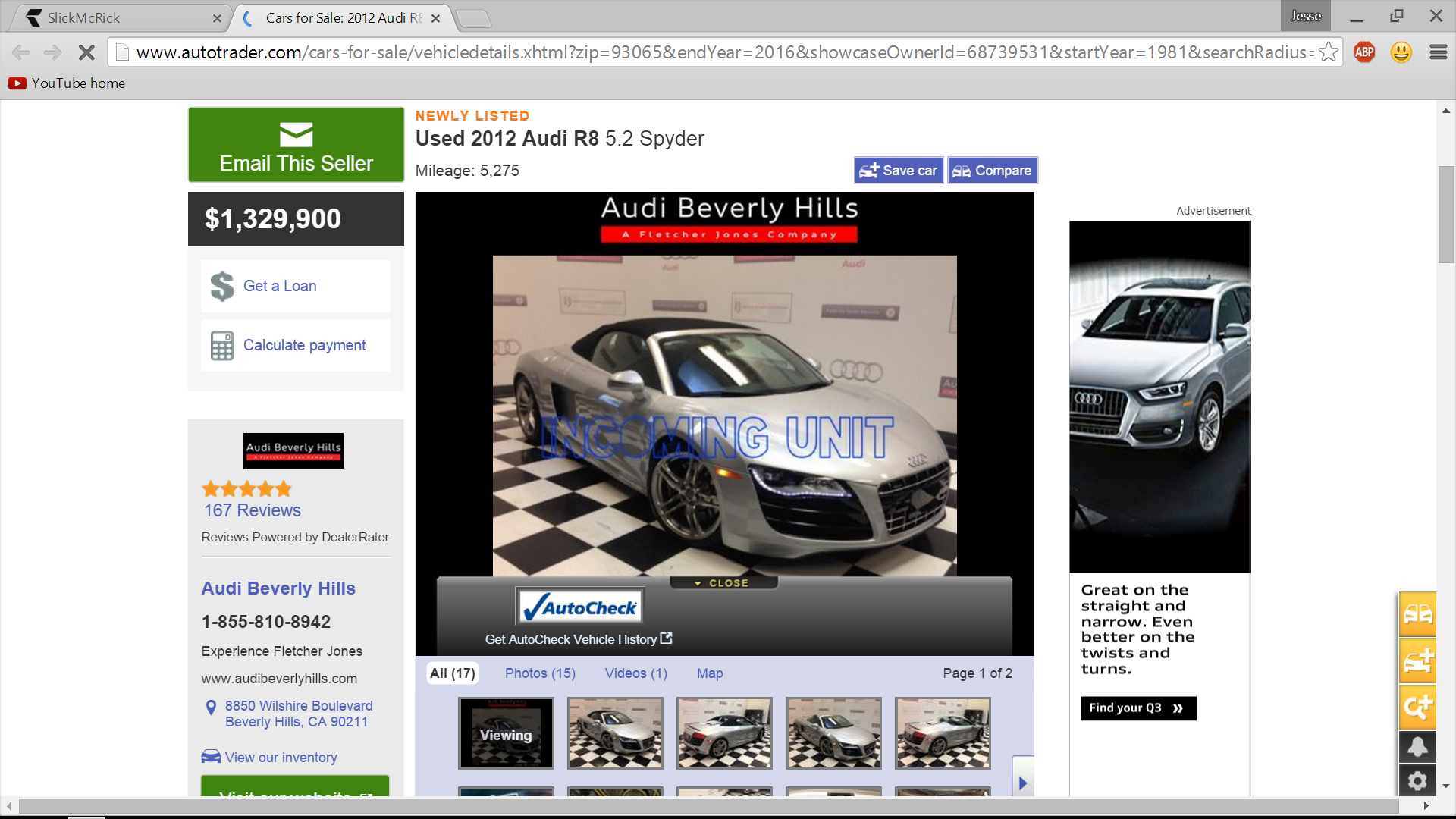
Task: Click the autotrader URL address bar
Action: (x=724, y=52)
